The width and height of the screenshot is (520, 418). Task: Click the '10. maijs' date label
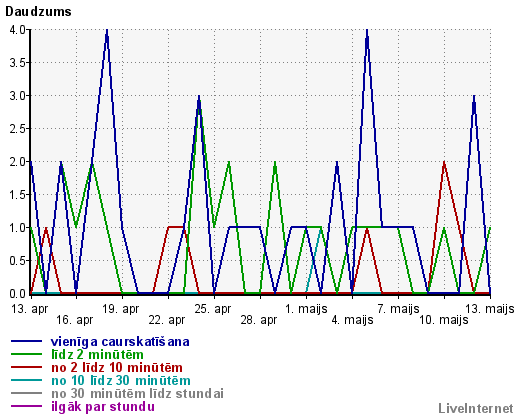(444, 320)
